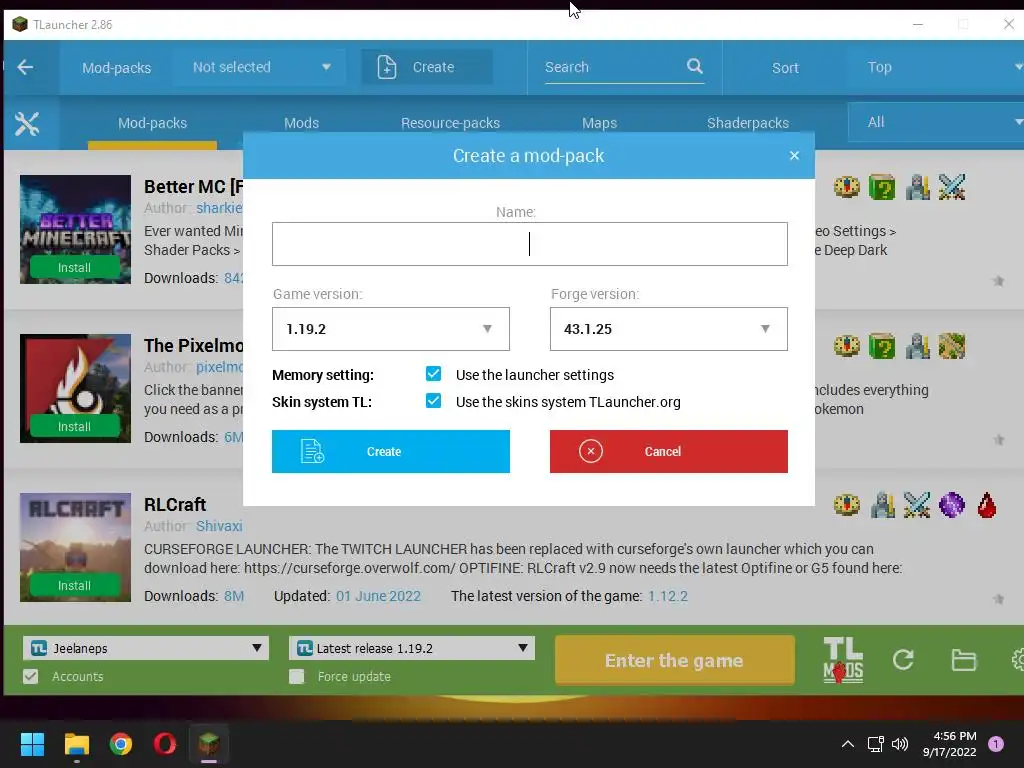Open the notification badge in system tray

996,744
